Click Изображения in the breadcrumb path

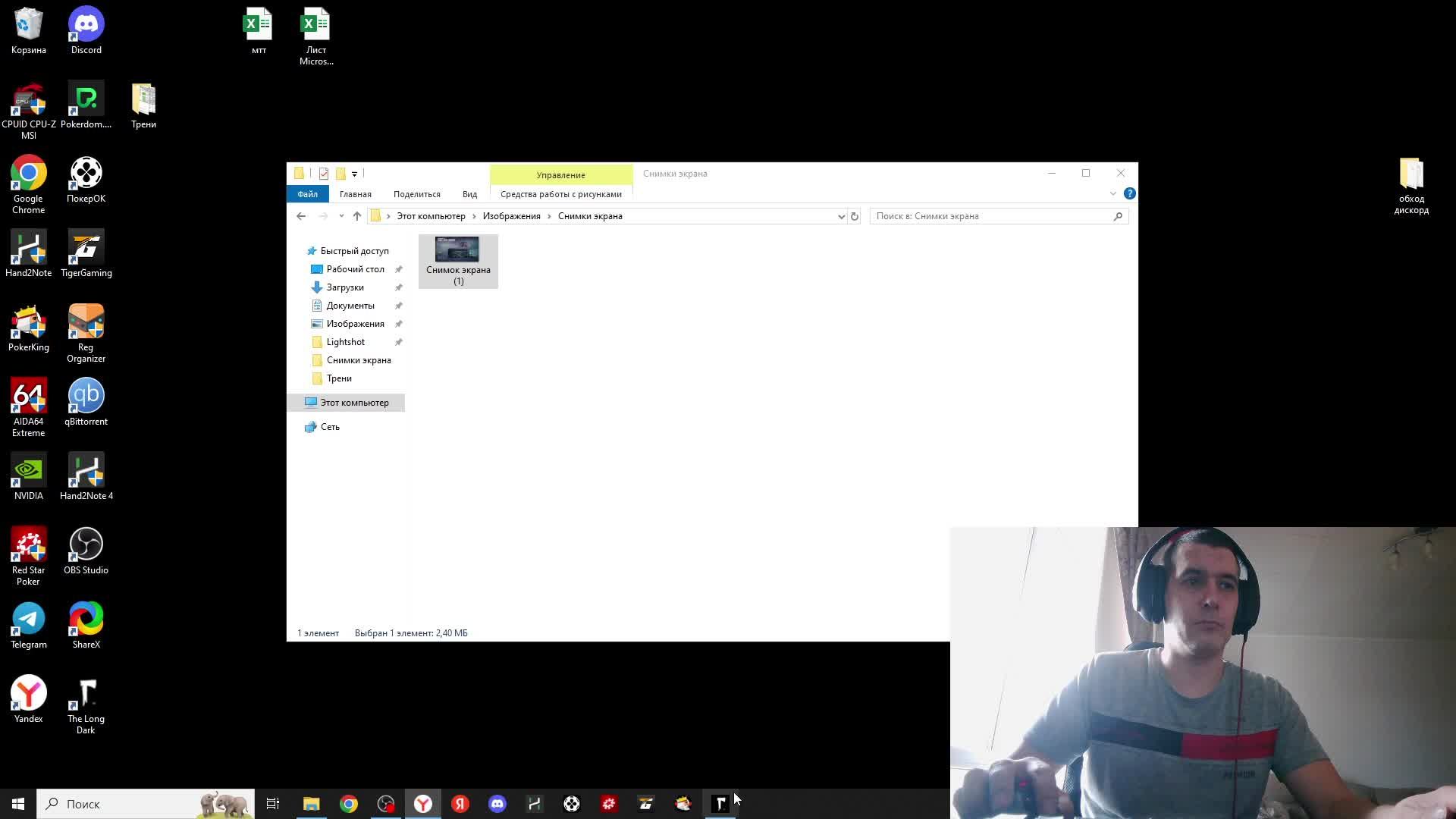click(x=511, y=216)
